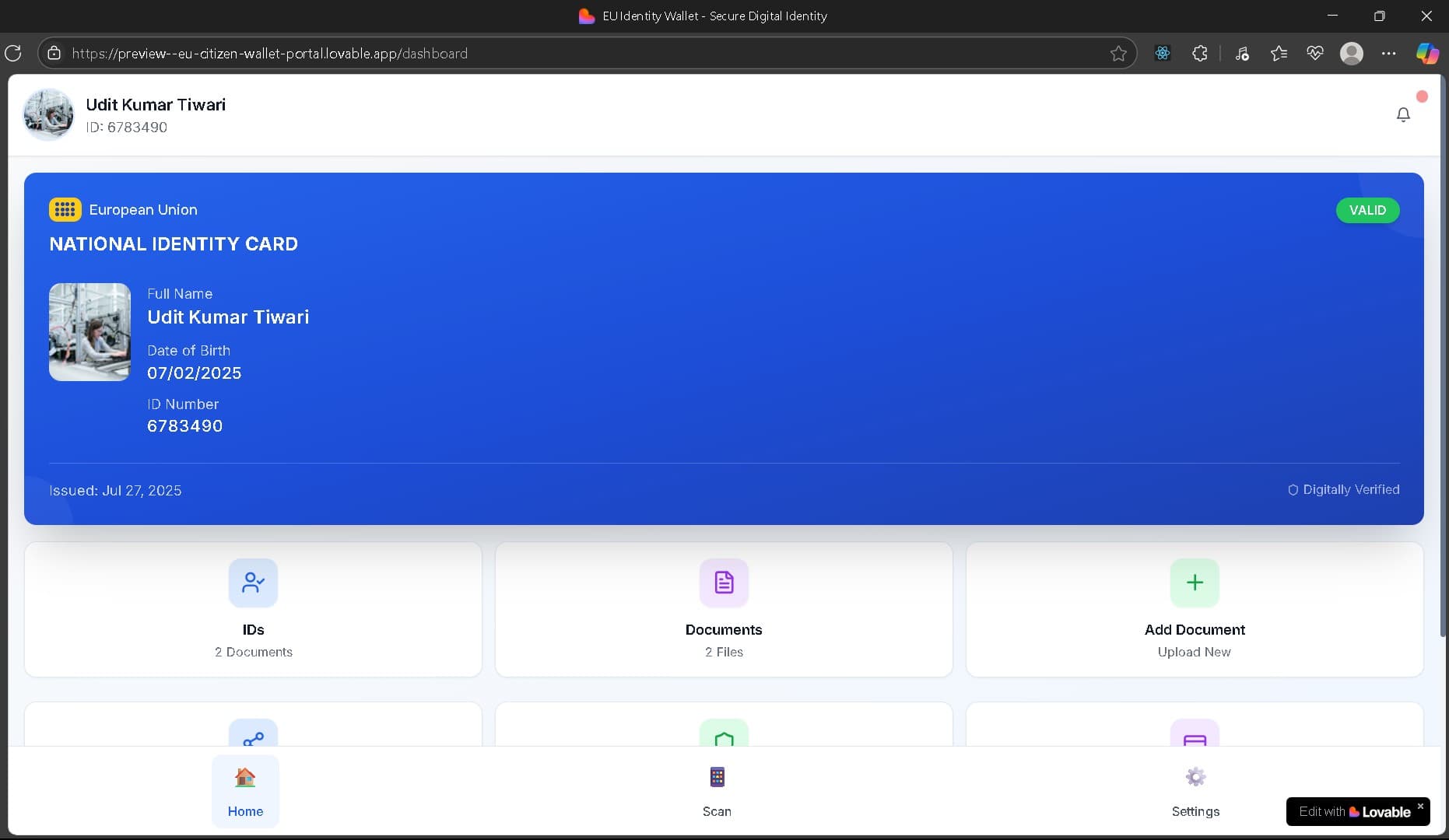Open the browser profile account menu
This screenshot has width=1449, height=840.
click(x=1352, y=53)
